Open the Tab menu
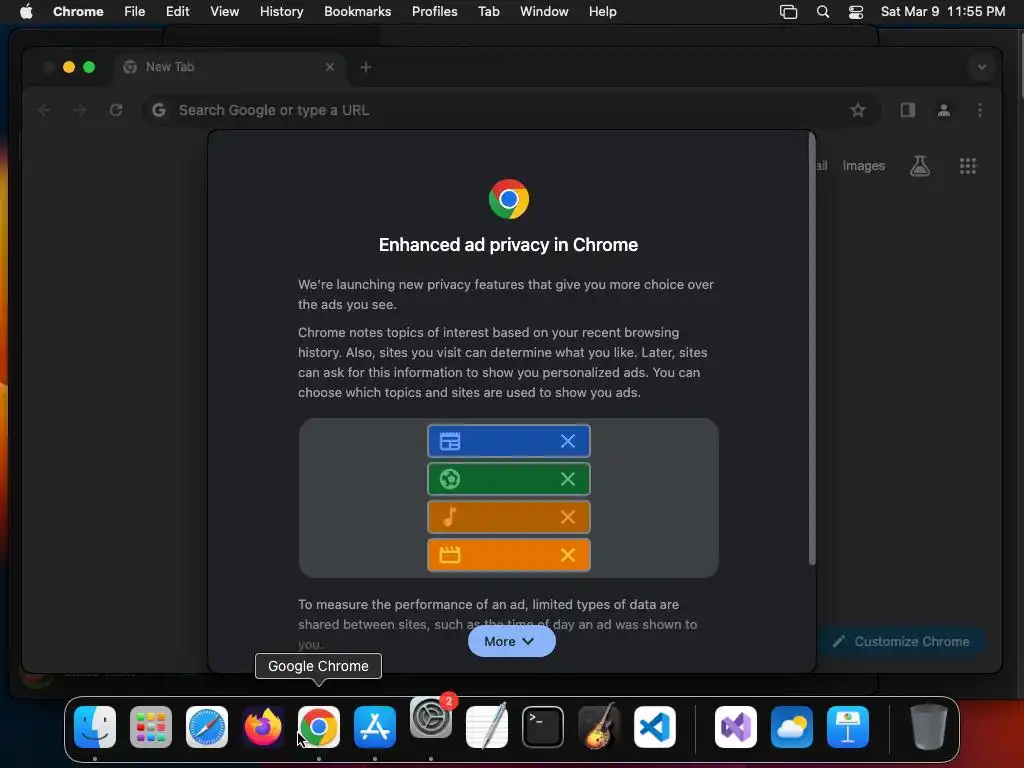The image size is (1024, 768). point(489,12)
